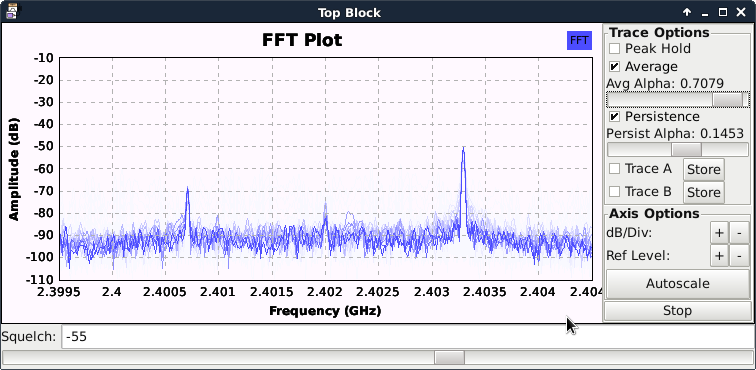Decrease dB/Div with the minus button
Viewport: 756px width, 370px height.
[739, 233]
